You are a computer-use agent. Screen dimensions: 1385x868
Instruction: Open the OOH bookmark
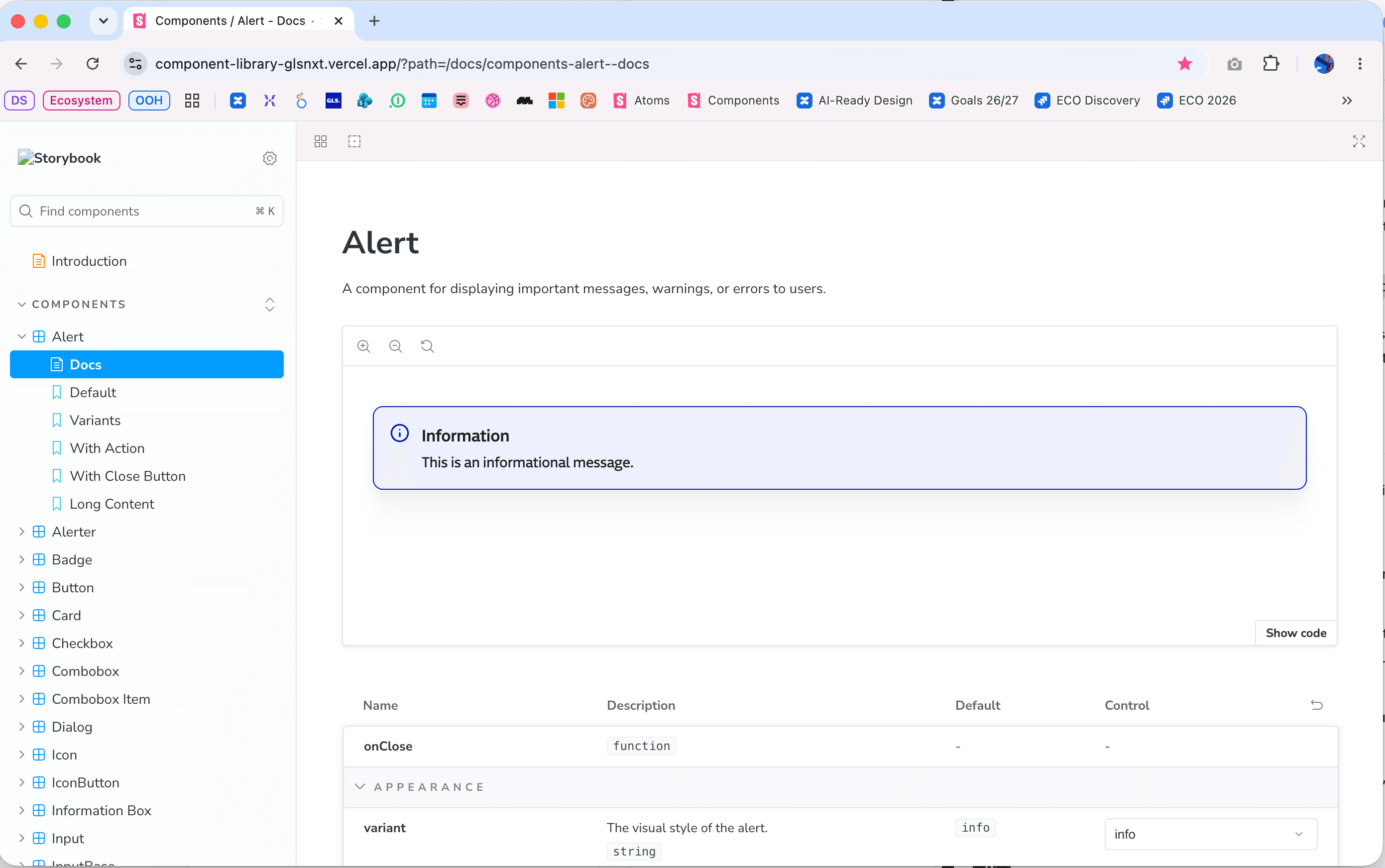tap(149, 101)
